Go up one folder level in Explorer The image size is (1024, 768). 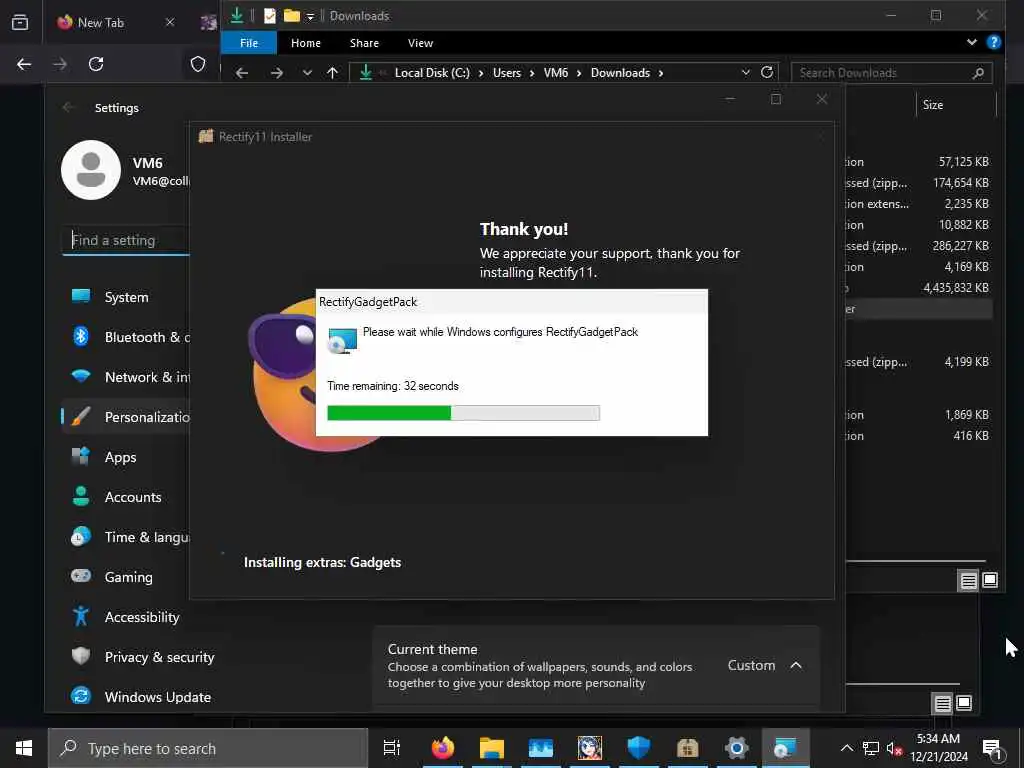(x=332, y=72)
